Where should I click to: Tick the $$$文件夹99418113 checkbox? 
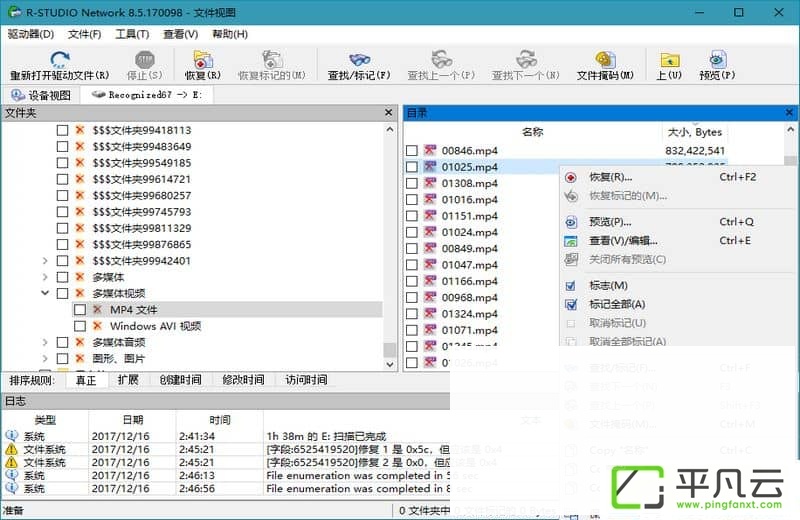point(62,131)
